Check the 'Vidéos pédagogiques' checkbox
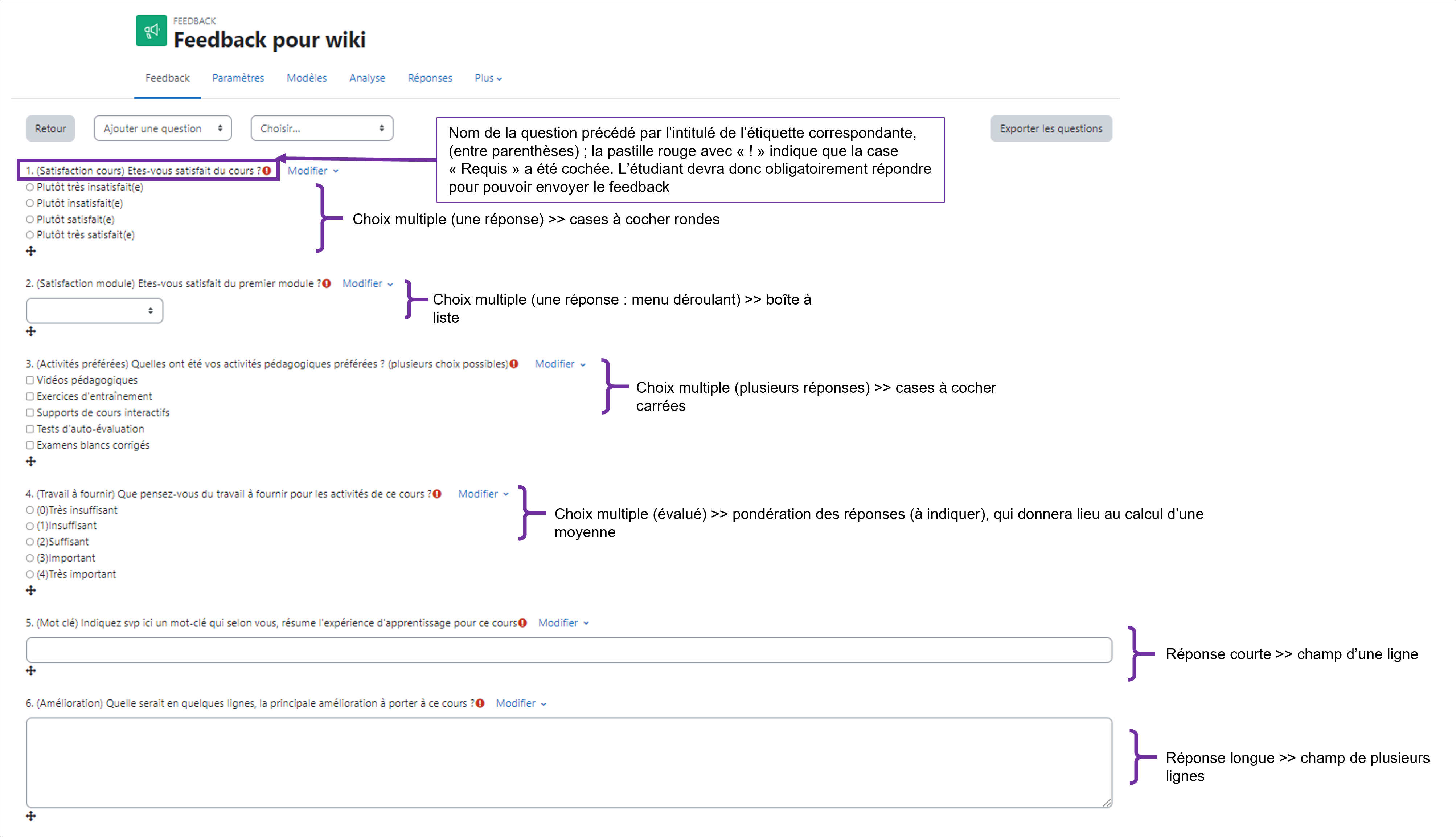Screen dimensions: 1456x837 coord(30,380)
